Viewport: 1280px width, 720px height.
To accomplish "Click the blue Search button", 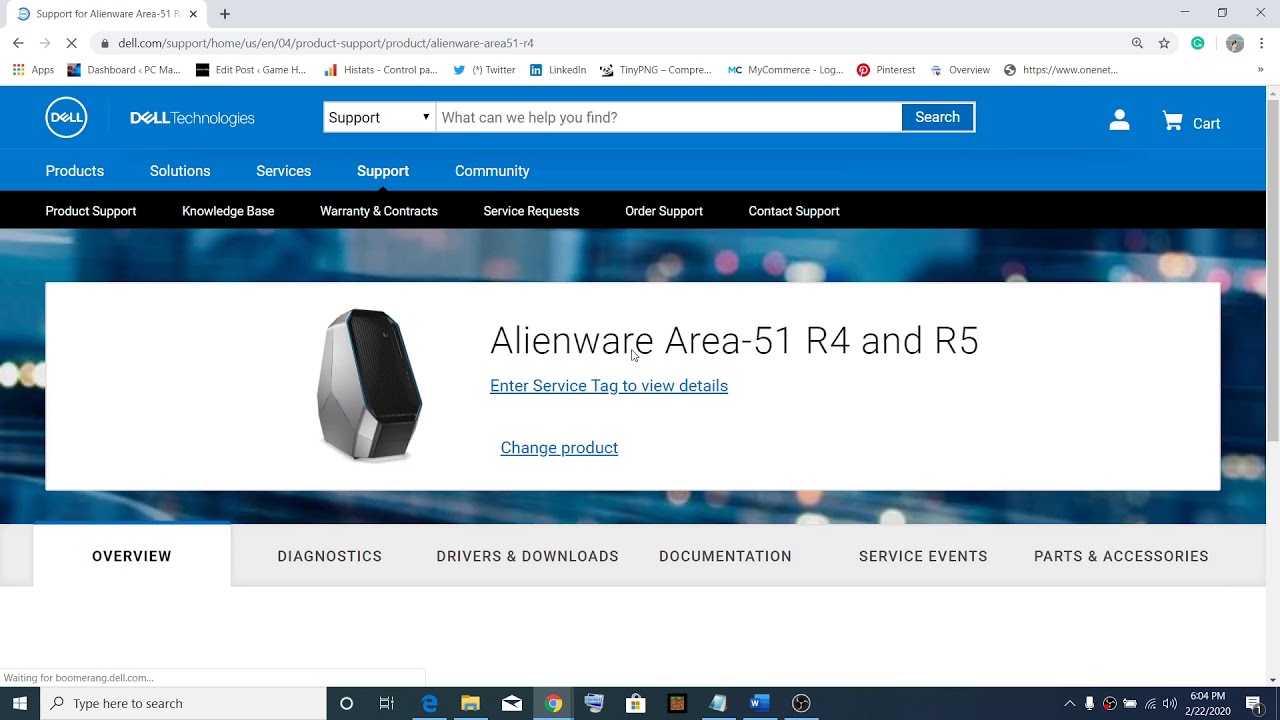I will click(x=937, y=117).
